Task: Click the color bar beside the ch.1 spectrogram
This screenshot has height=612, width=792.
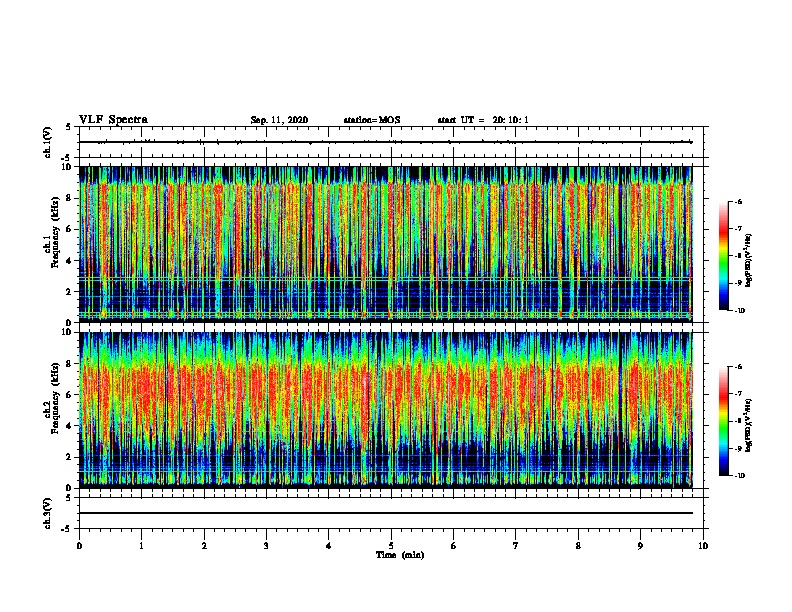Action: click(723, 256)
